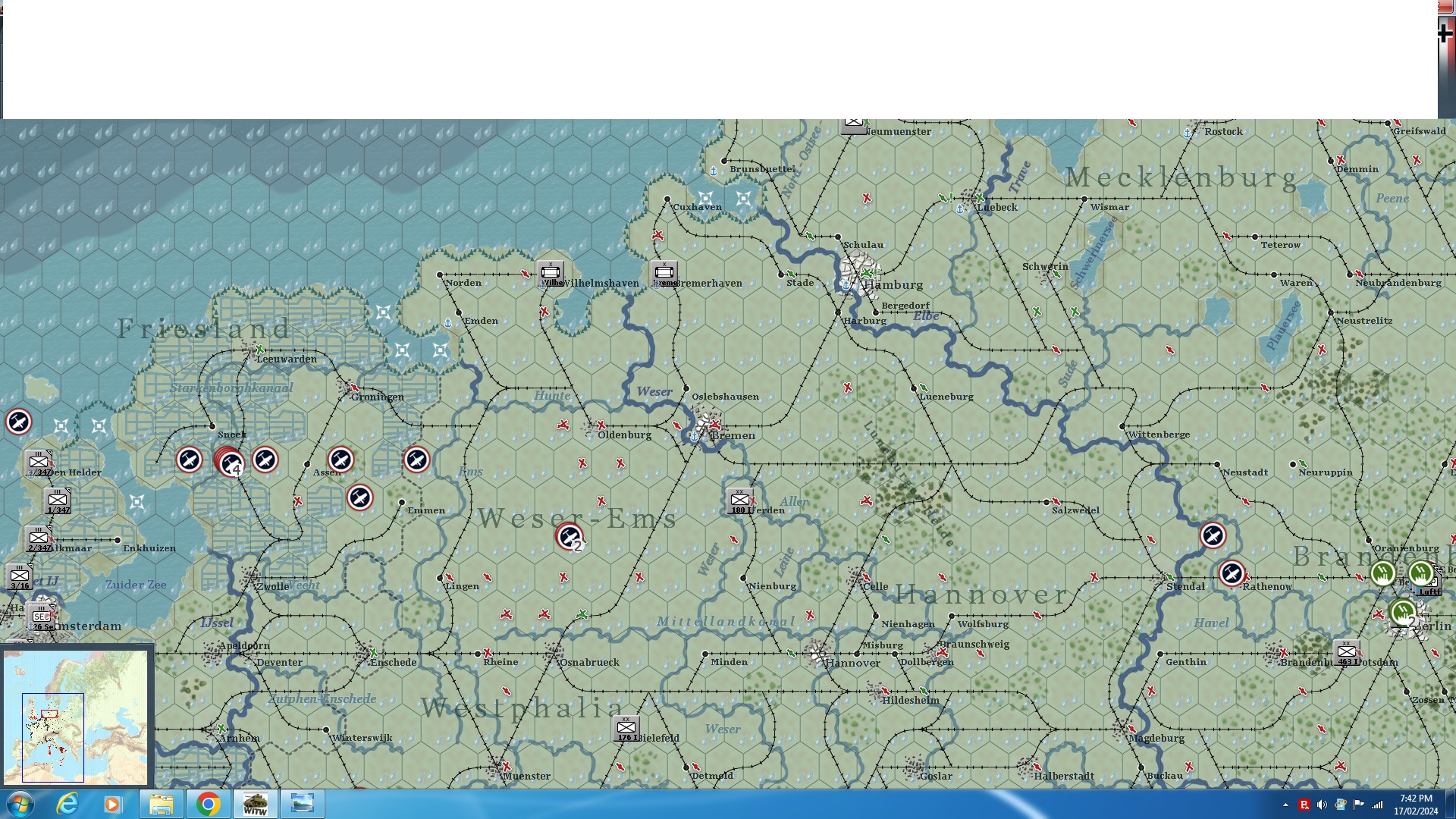Click the Europe minimap thumbnail
Viewport: 1456px width, 819px height.
pos(75,717)
